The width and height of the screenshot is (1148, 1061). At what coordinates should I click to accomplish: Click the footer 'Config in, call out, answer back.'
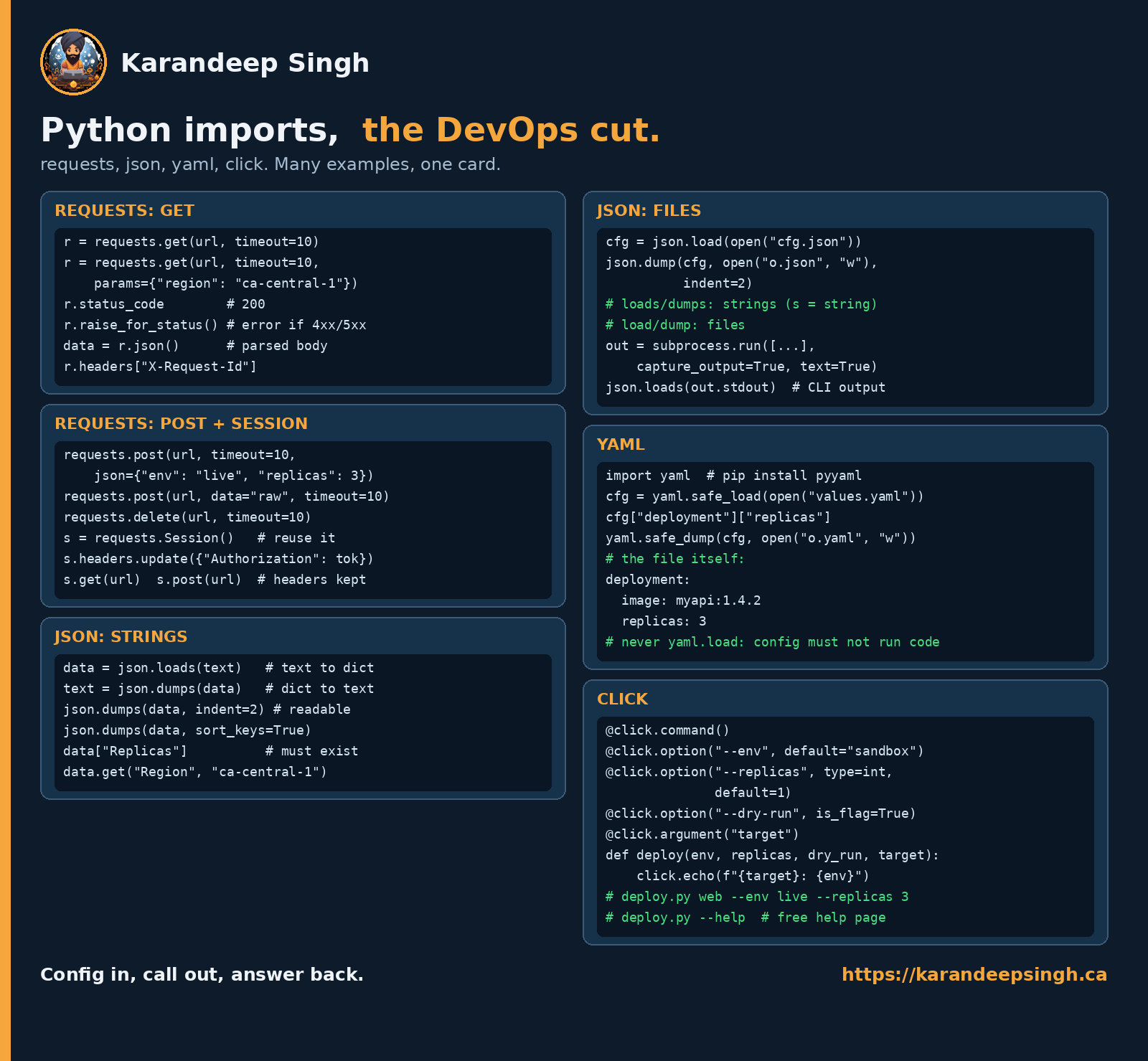click(x=202, y=974)
